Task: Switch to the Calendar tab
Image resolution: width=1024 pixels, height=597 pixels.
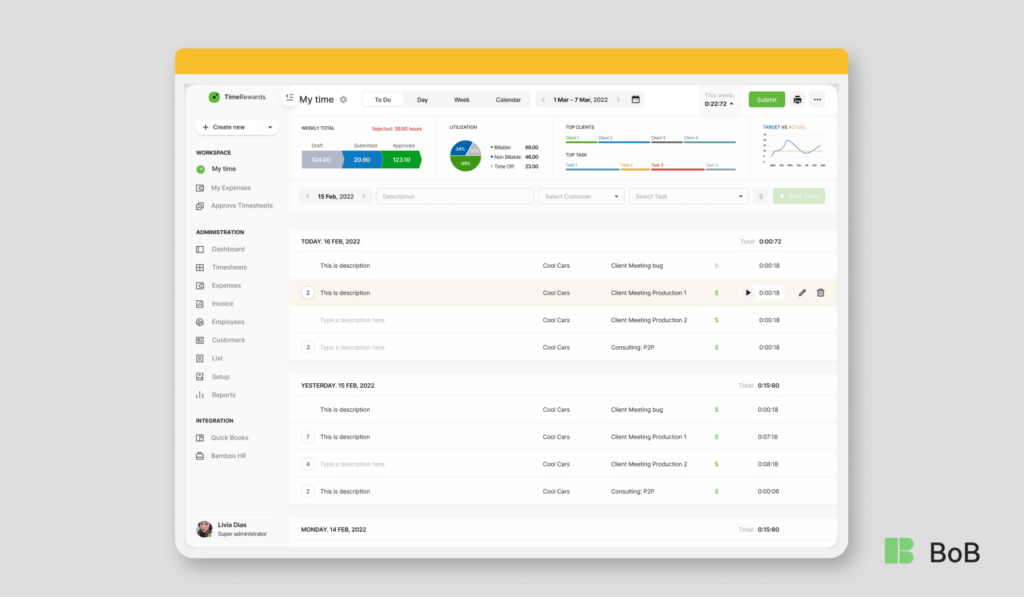Action: 508,100
